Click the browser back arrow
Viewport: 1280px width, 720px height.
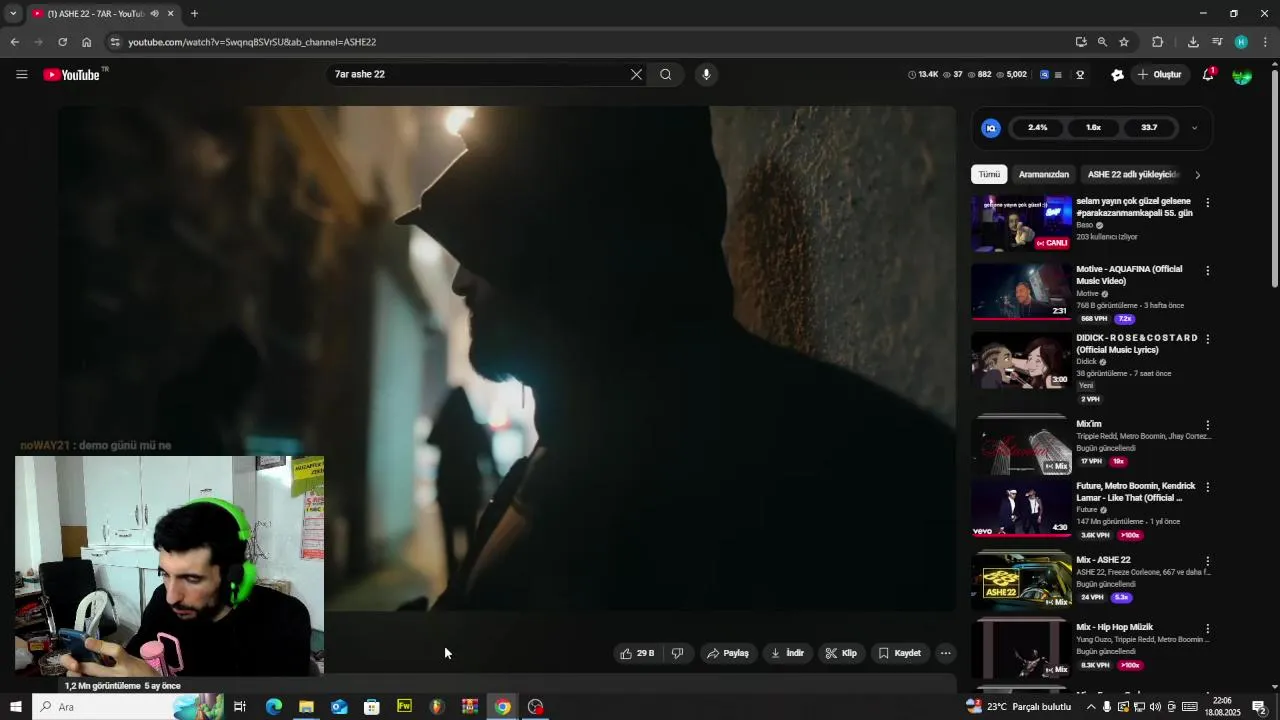tap(14, 42)
